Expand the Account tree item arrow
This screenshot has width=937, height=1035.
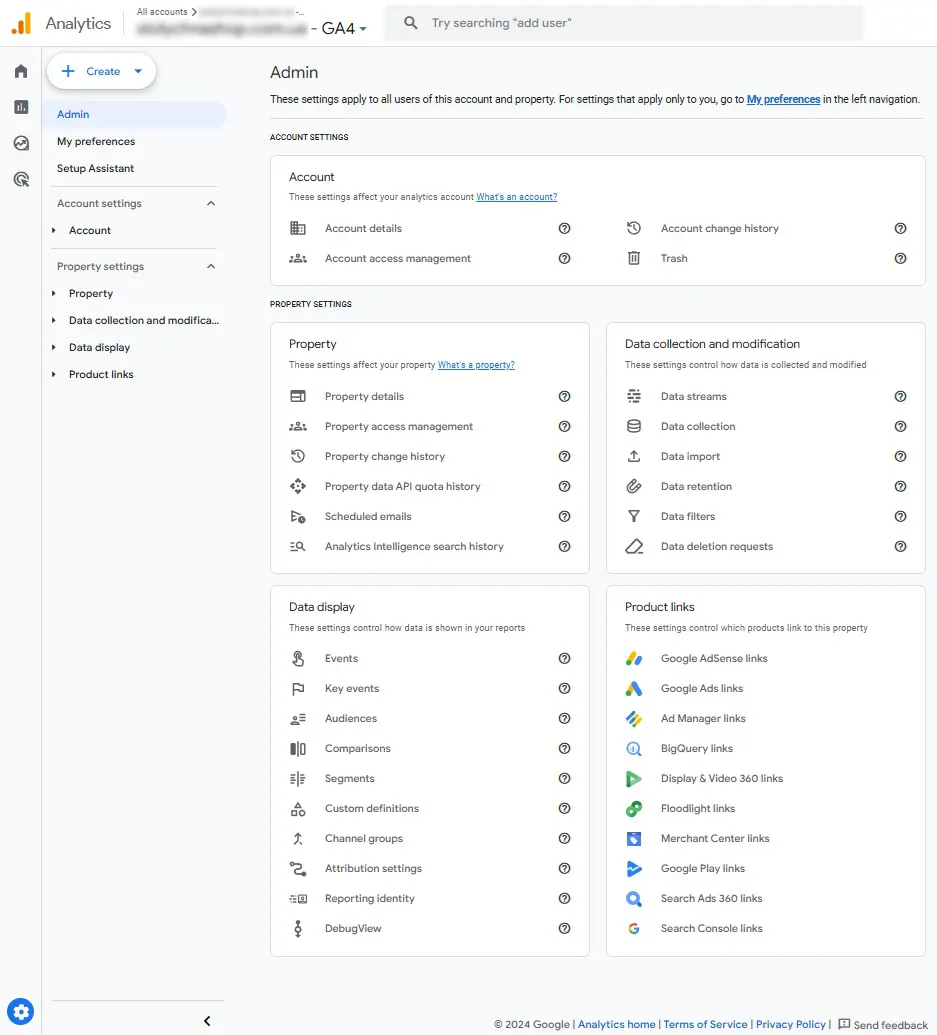click(54, 230)
